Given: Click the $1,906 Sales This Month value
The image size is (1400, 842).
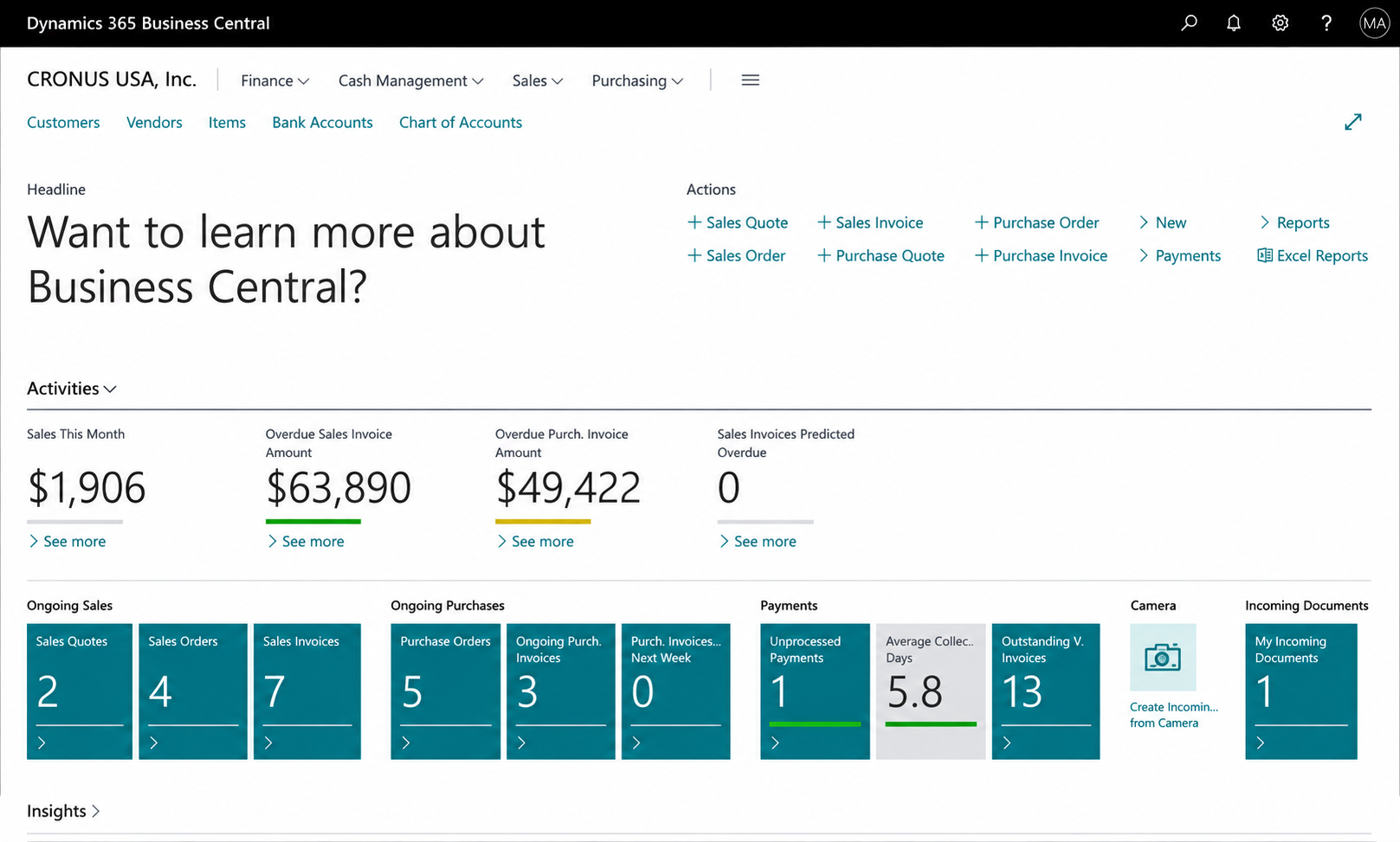Looking at the screenshot, I should pos(87,487).
